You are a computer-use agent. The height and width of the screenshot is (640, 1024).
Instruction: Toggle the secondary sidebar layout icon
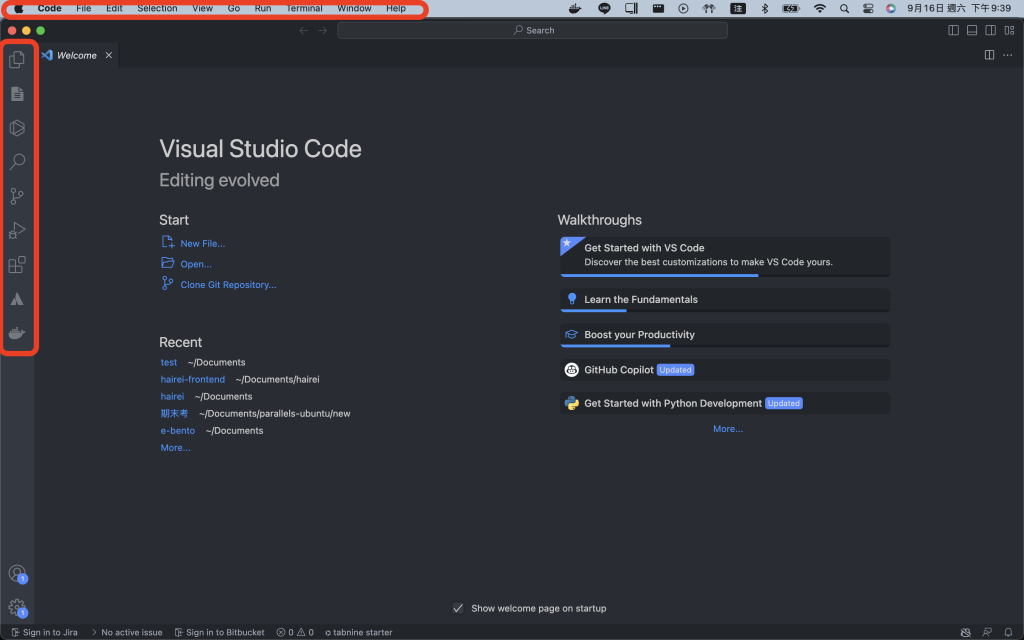(991, 31)
